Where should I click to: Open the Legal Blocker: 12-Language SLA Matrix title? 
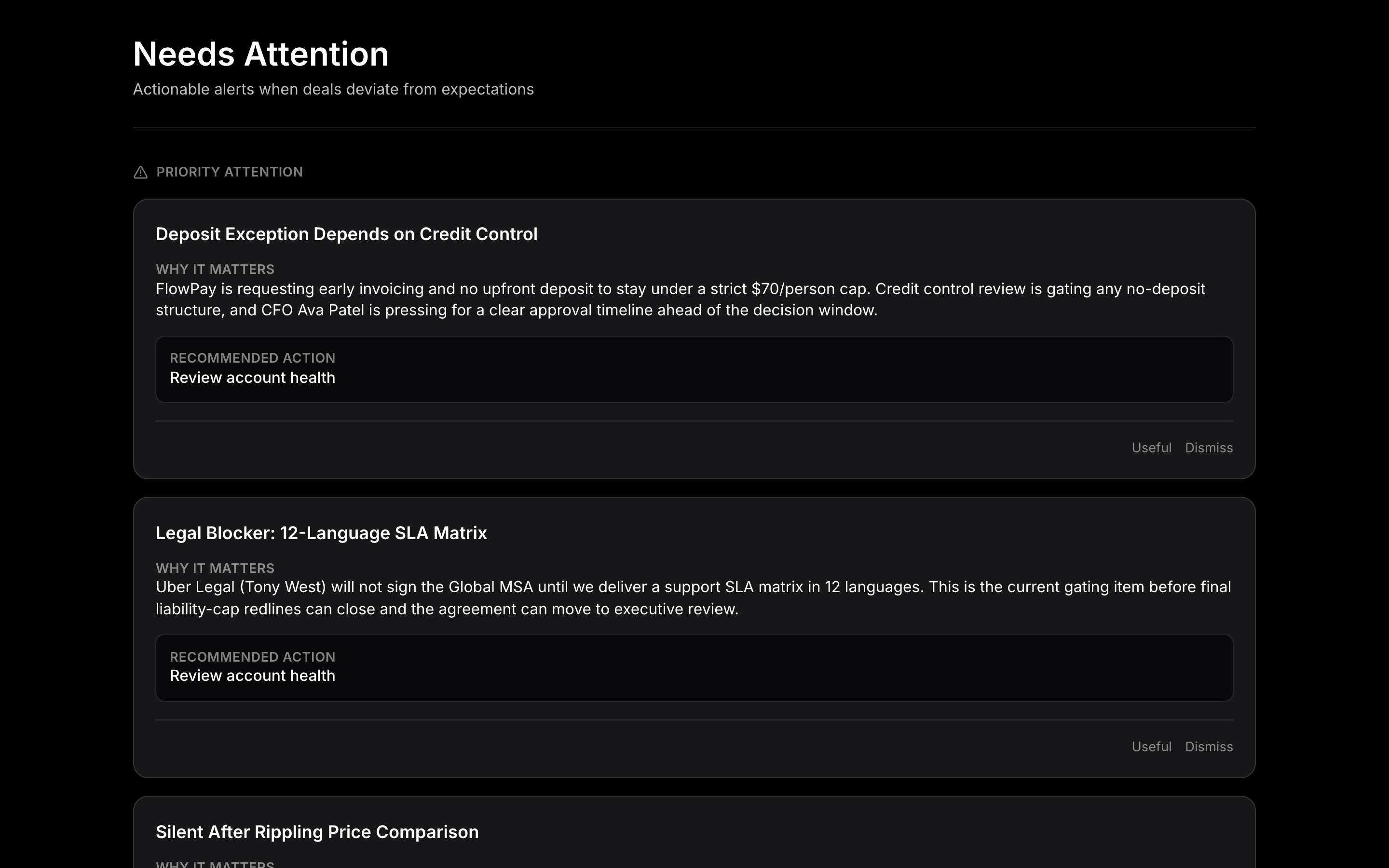pyautogui.click(x=321, y=533)
